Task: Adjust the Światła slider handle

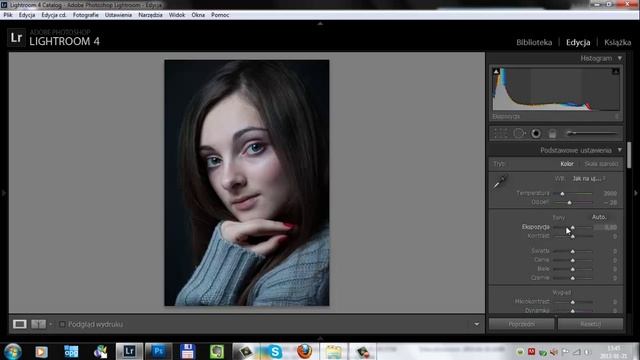Action: 573,251
